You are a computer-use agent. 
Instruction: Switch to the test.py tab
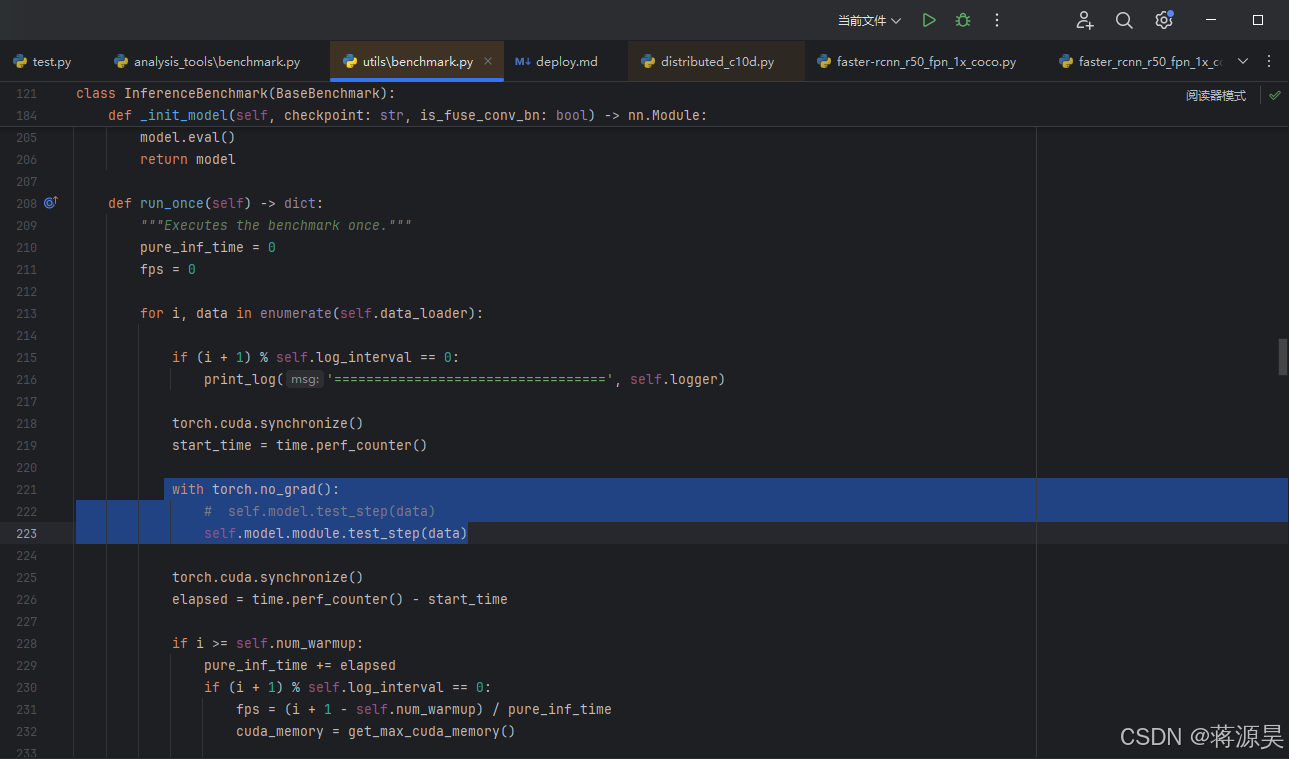pos(50,61)
